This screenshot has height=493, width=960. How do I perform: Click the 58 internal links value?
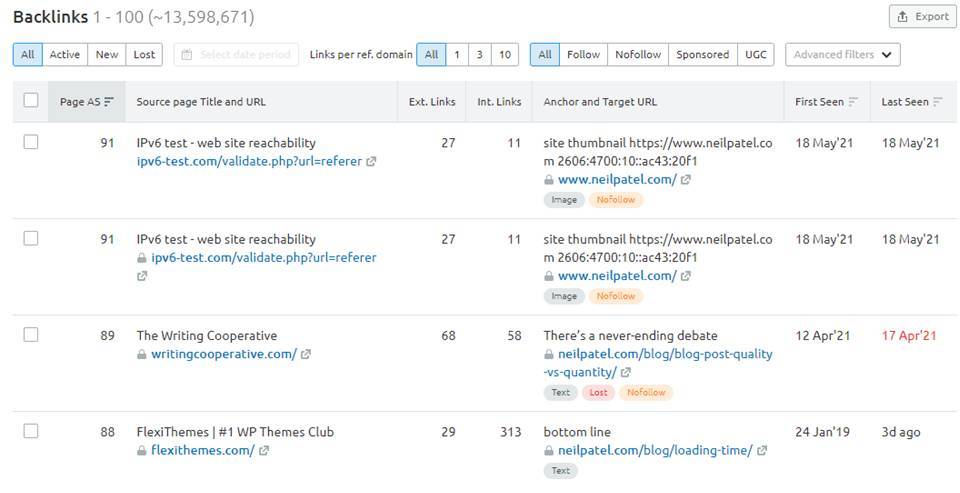514,336
